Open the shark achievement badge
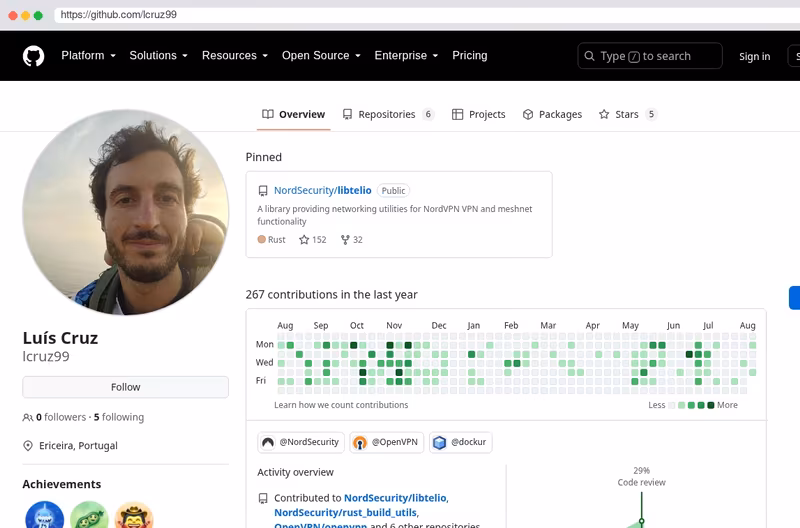This screenshot has height=528, width=800. pos(45,515)
